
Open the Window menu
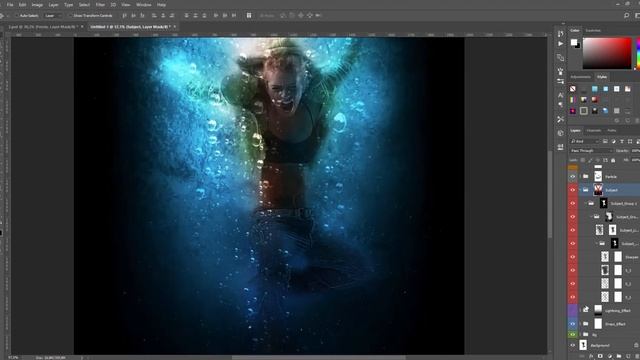coord(143,5)
